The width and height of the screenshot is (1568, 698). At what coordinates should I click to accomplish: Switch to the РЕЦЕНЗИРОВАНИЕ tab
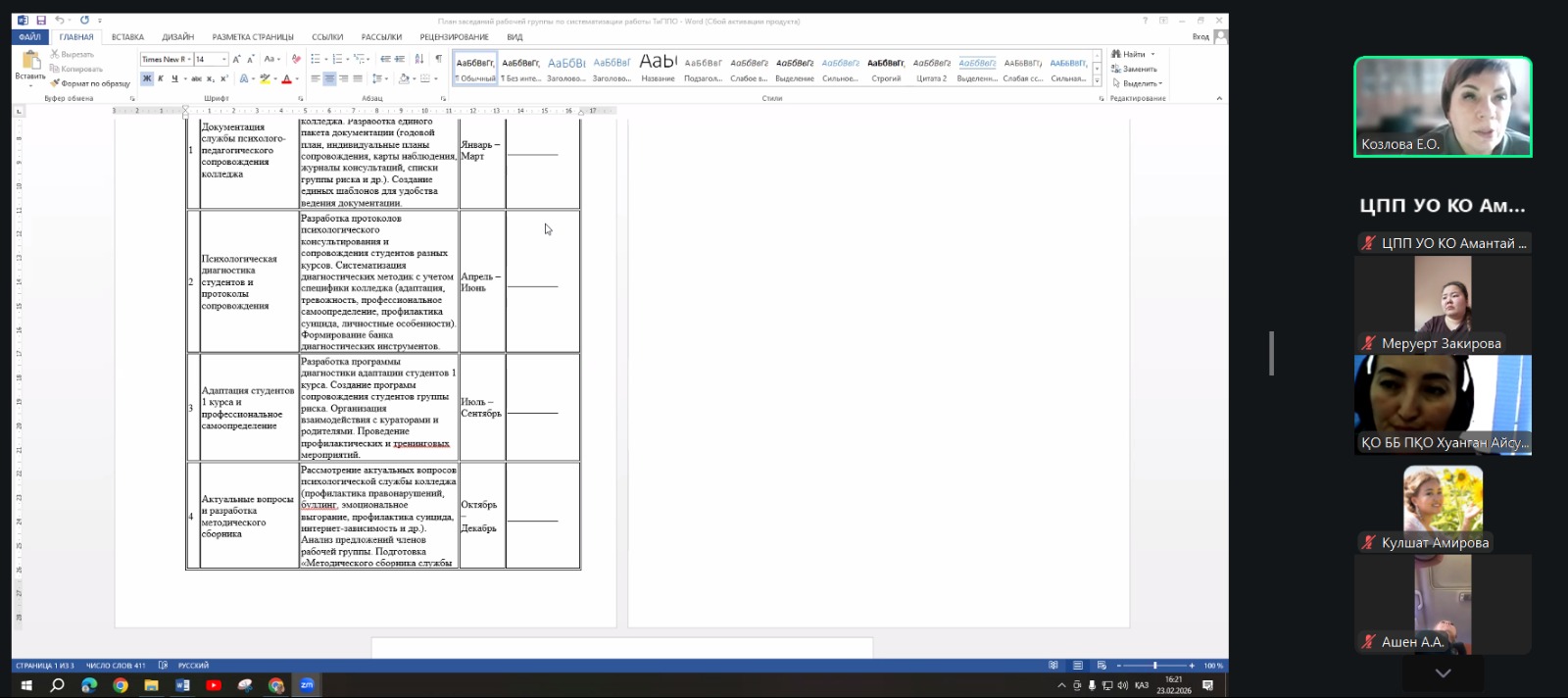click(x=454, y=37)
